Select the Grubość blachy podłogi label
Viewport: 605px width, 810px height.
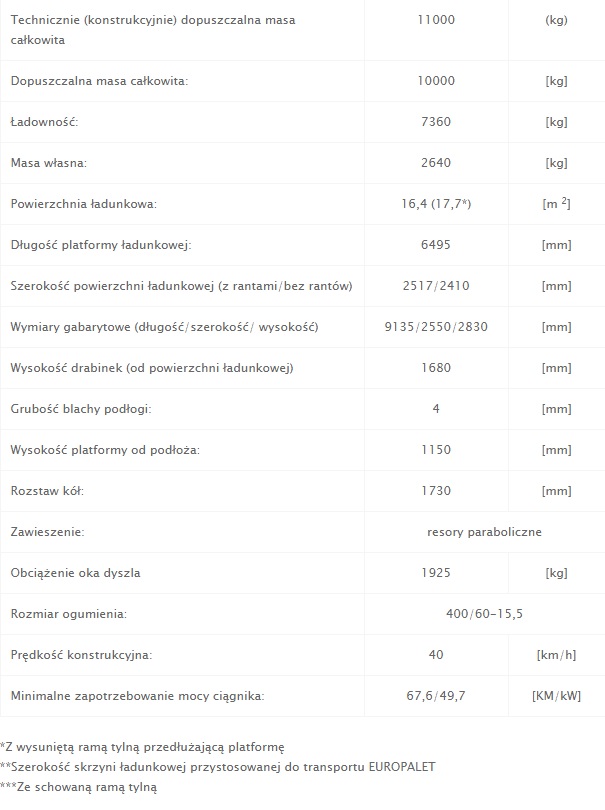tap(81, 409)
